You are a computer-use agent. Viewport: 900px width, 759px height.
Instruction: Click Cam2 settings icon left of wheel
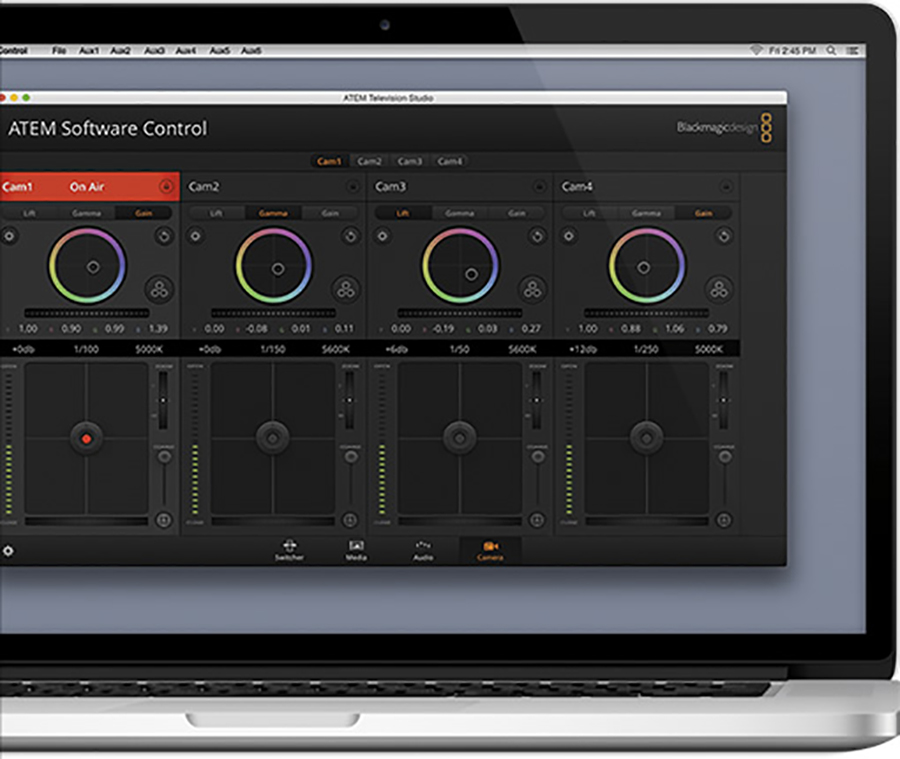[196, 236]
